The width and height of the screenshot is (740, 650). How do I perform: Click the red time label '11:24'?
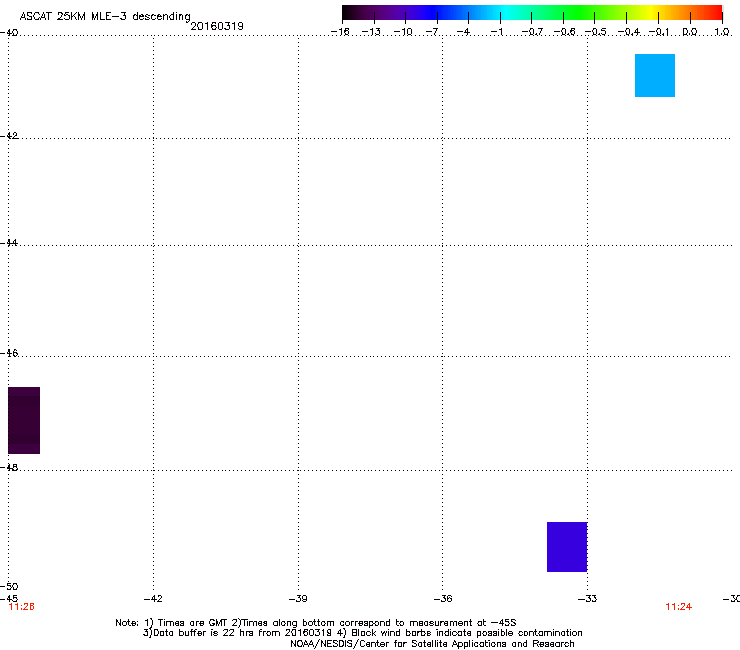[679, 607]
